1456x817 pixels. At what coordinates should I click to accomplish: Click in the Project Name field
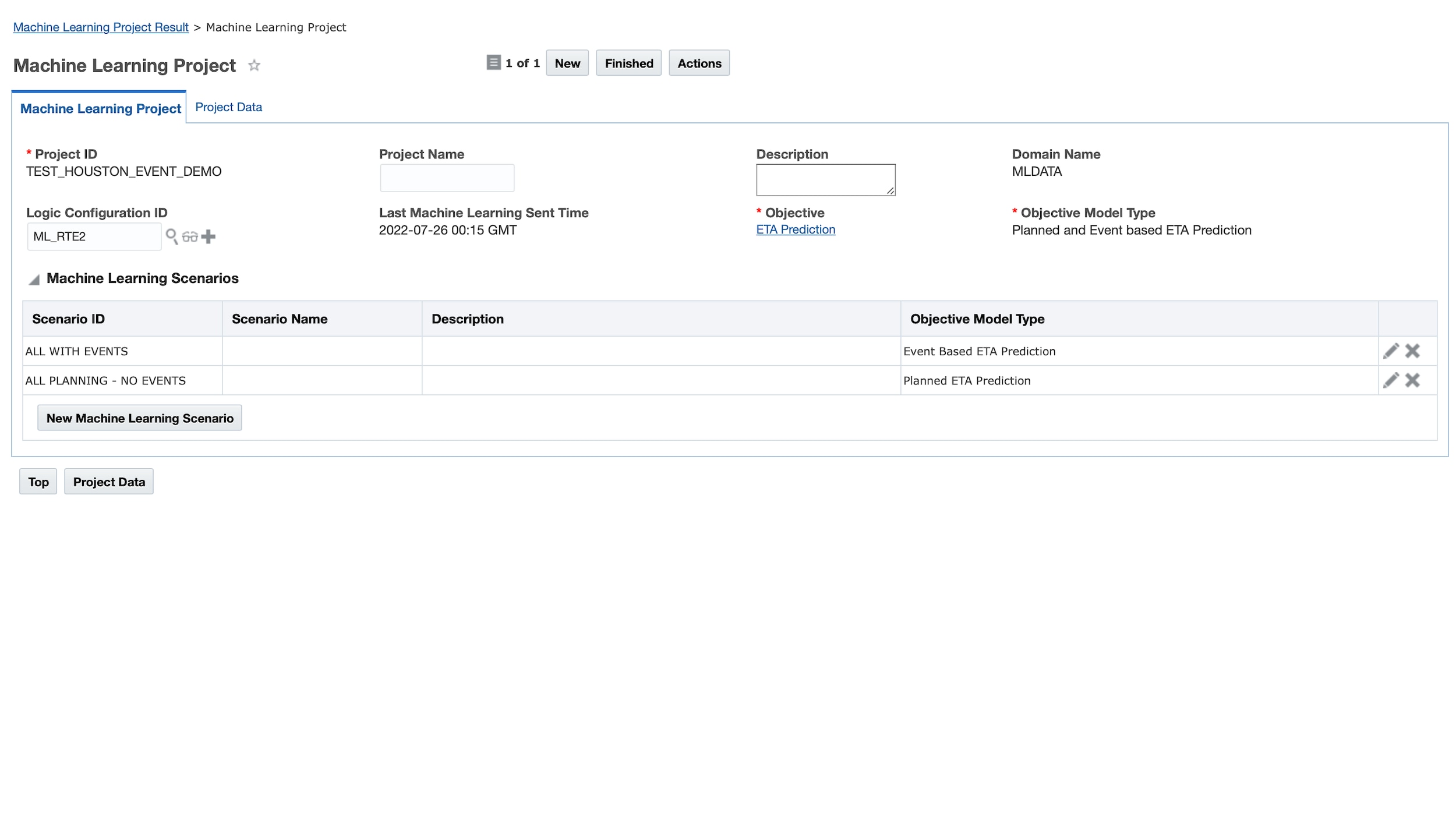[447, 178]
